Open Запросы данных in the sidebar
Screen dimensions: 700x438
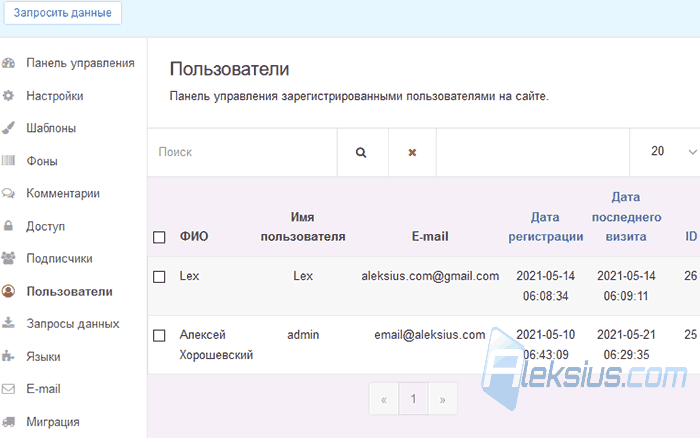click(x=73, y=324)
